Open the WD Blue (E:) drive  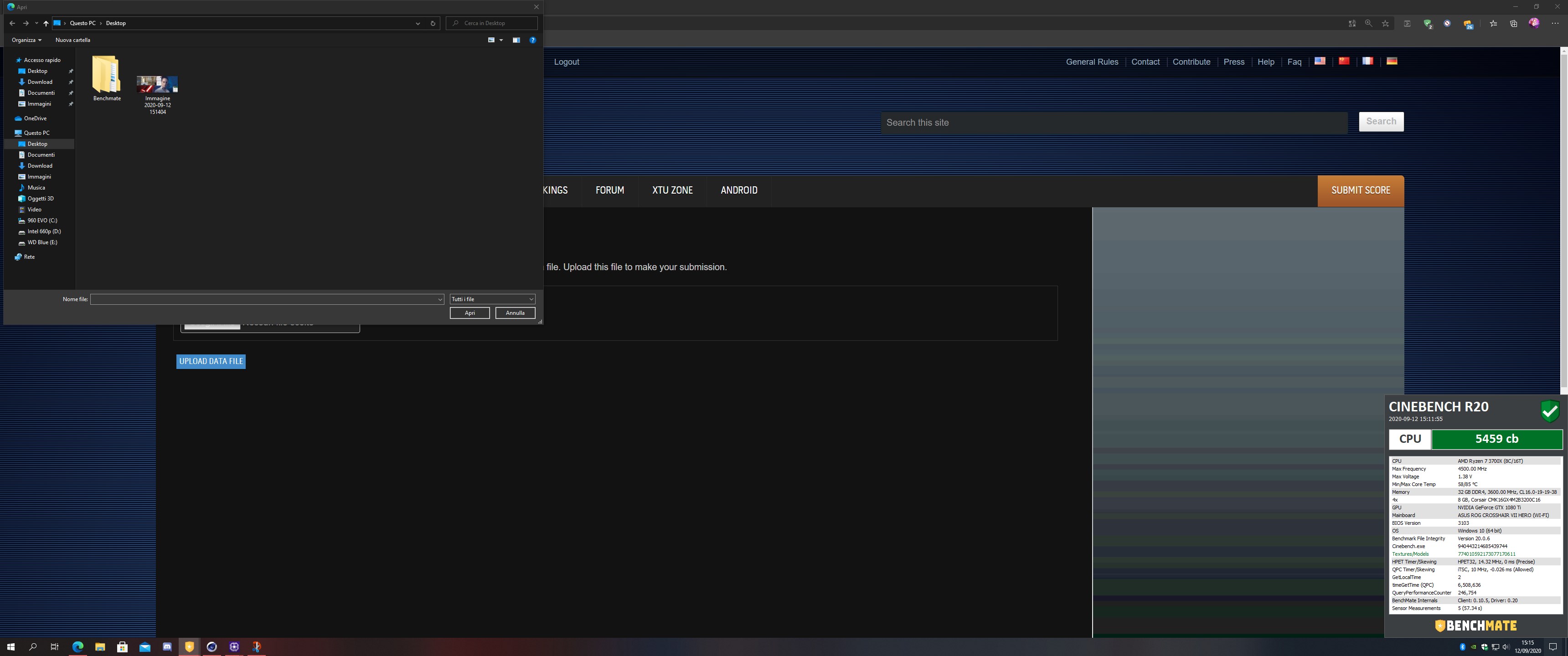(42, 243)
